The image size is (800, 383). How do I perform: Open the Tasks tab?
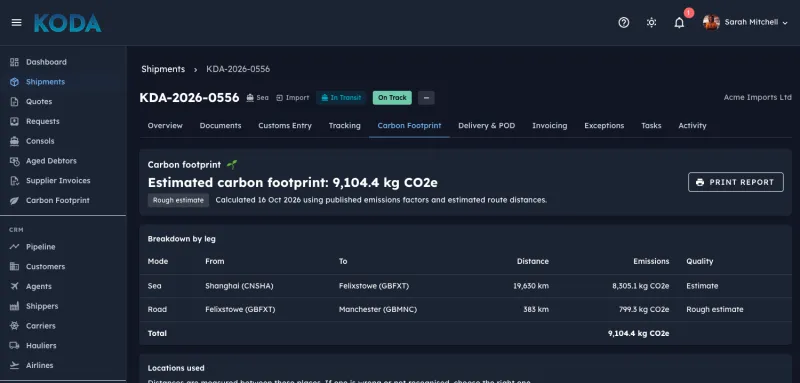pos(651,125)
